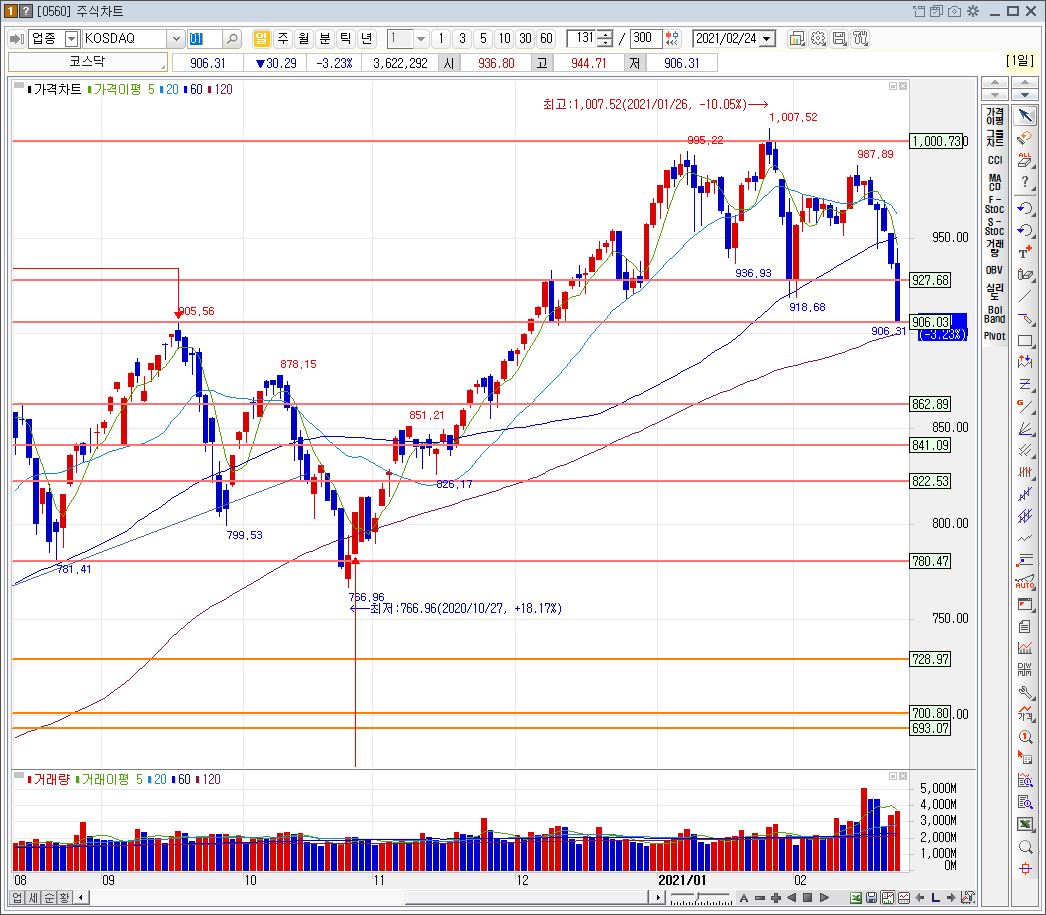The image size is (1046, 915).
Task: Click the magnifier with number one icon
Action: click(1025, 736)
